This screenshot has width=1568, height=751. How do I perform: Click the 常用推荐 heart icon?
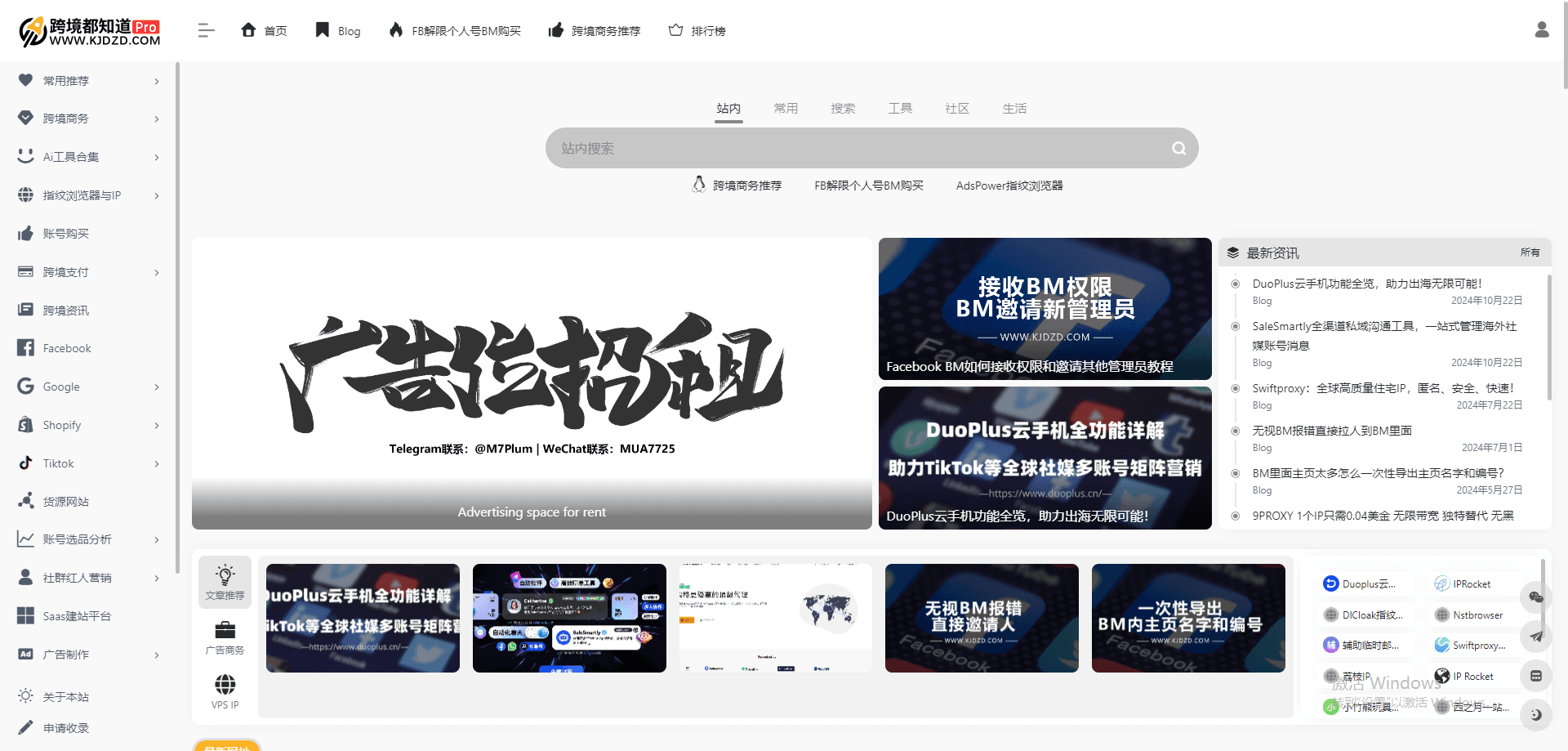[26, 80]
